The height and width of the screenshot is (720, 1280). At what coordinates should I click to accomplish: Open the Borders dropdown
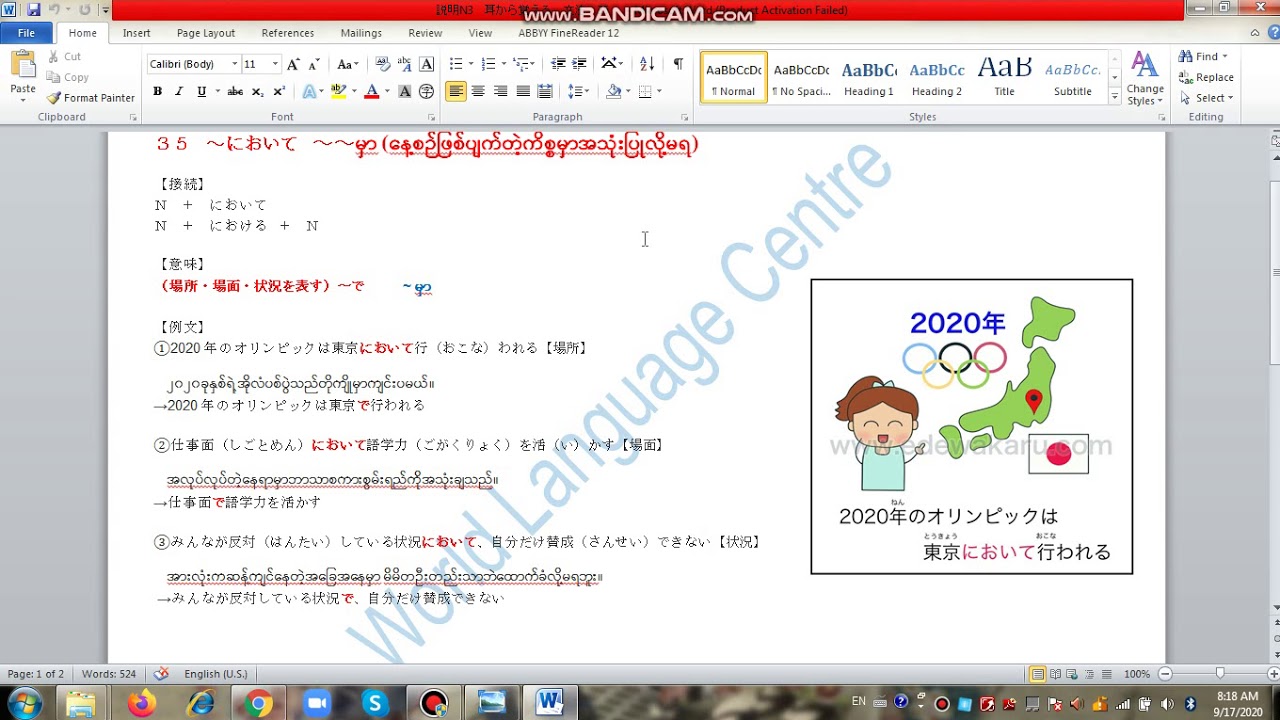click(658, 91)
